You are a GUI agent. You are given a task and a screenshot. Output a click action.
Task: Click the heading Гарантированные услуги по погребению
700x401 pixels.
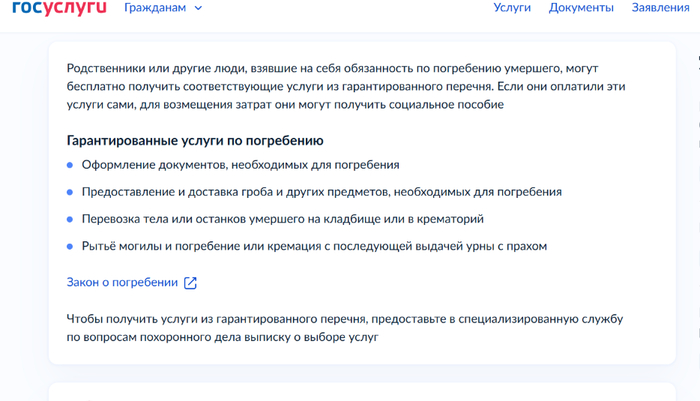pyautogui.click(x=194, y=141)
